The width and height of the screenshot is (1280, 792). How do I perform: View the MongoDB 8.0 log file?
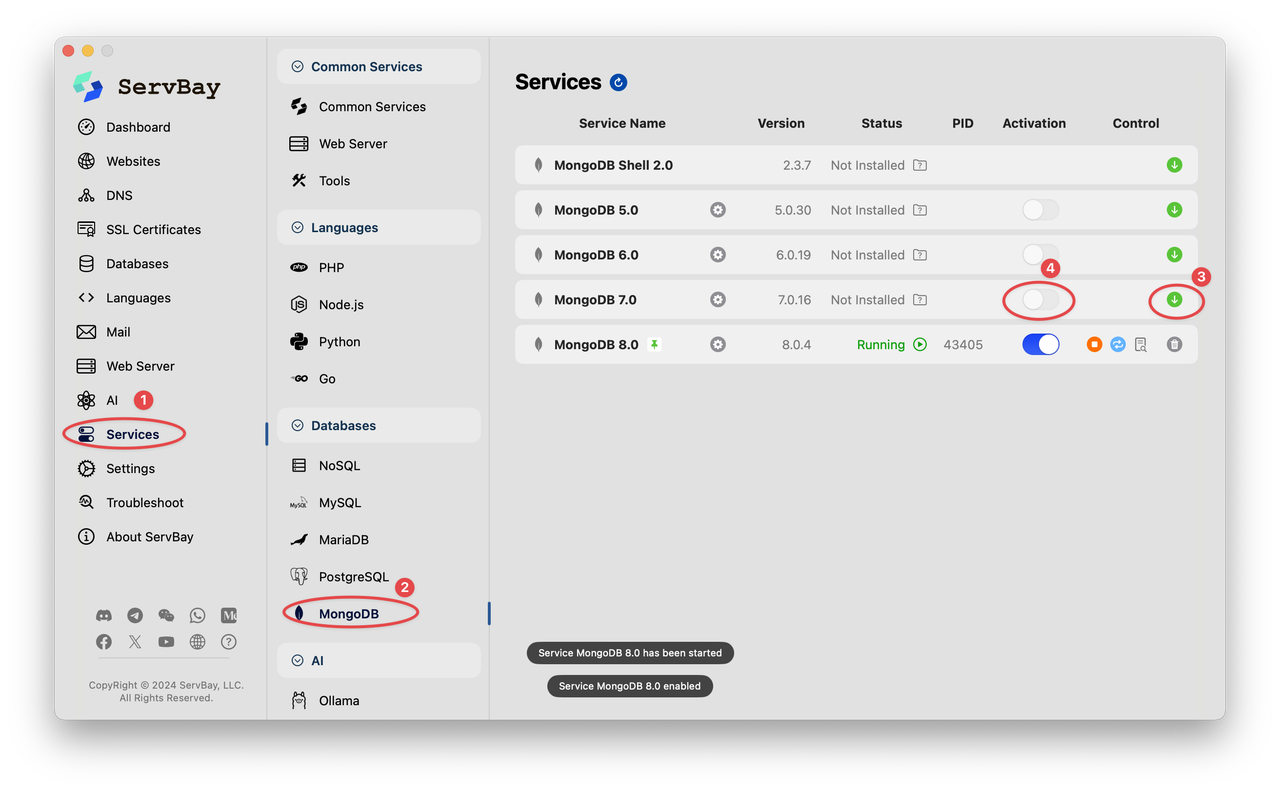(x=1141, y=344)
